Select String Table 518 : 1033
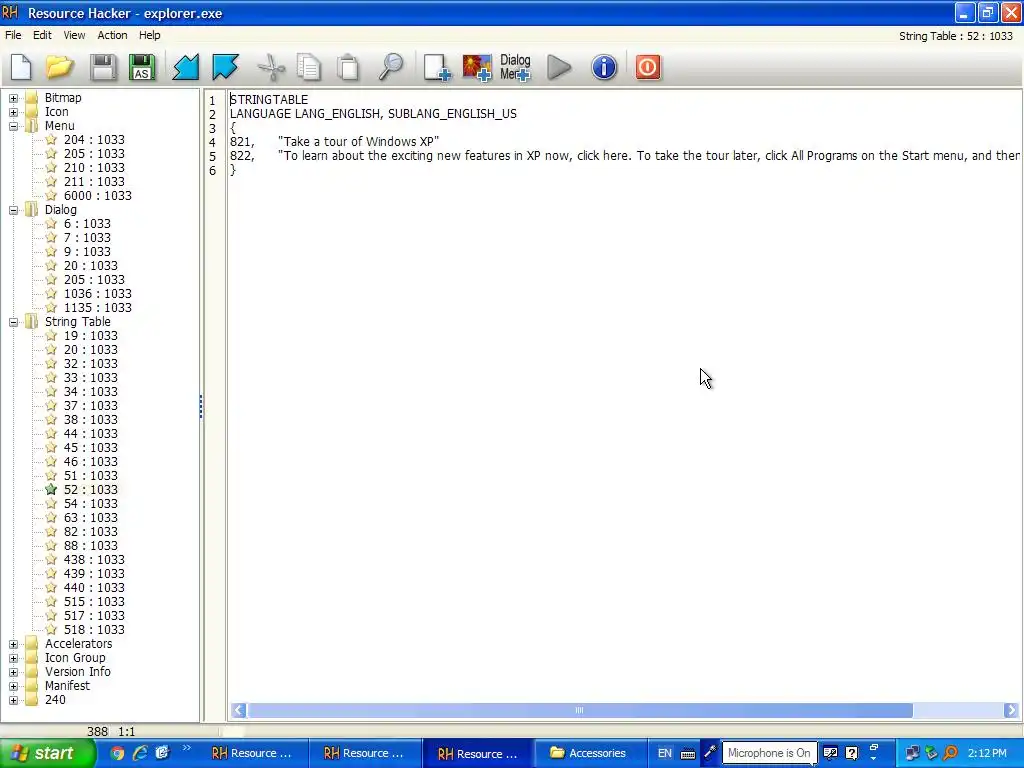Viewport: 1024px width, 768px height. [94, 630]
